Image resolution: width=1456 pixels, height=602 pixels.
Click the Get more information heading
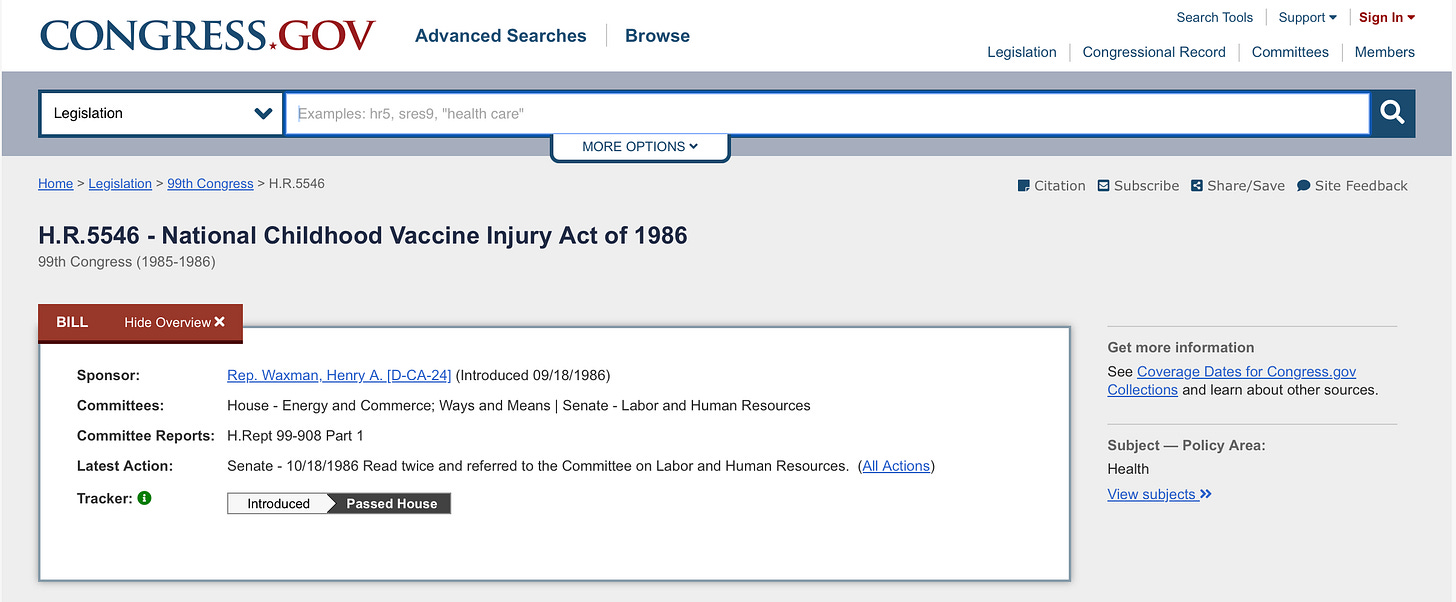1180,347
